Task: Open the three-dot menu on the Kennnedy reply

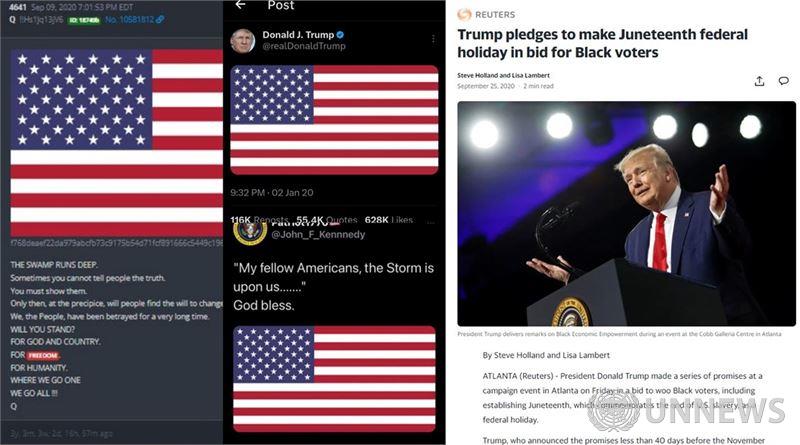Action: click(x=431, y=223)
